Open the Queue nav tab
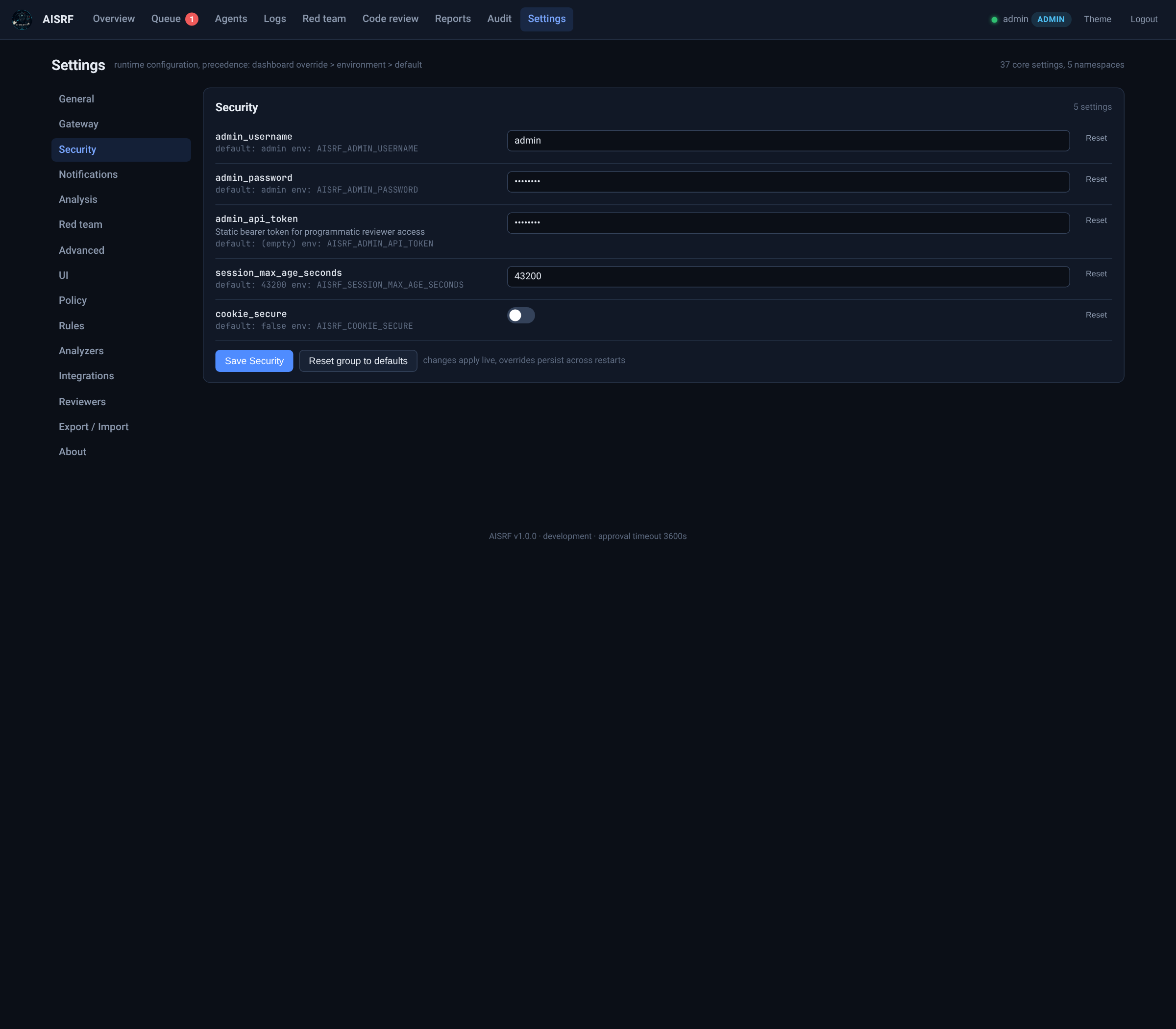Viewport: 1176px width, 1029px height. (174, 19)
